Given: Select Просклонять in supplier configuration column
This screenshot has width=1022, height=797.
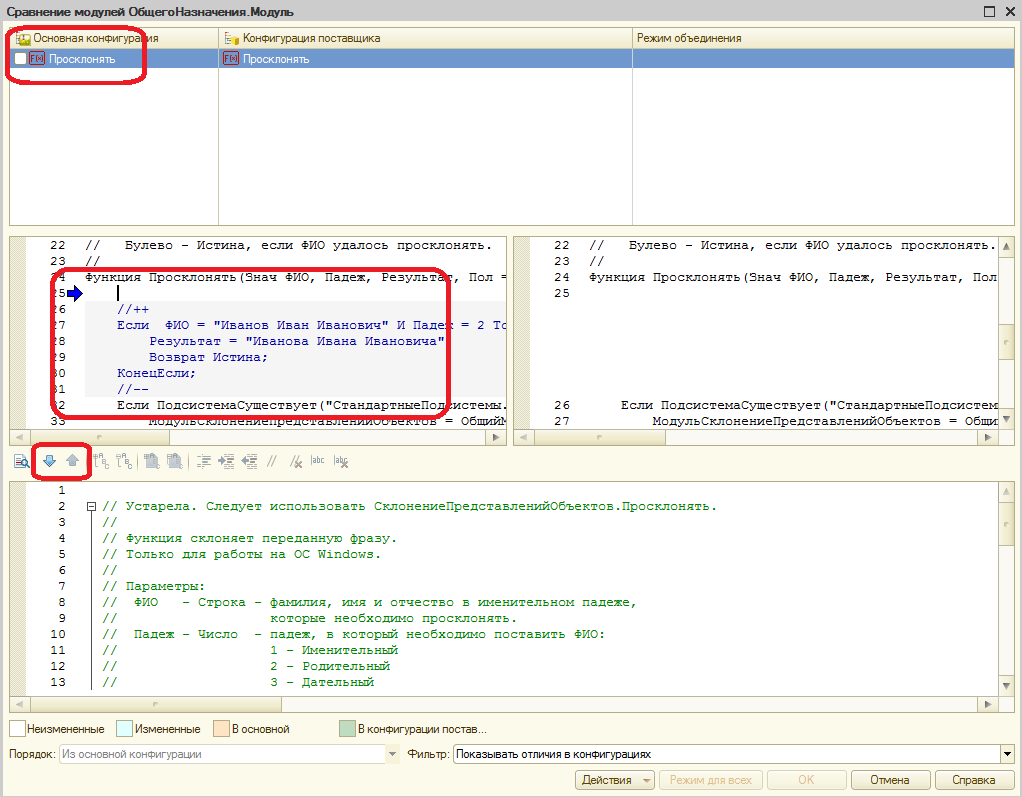Looking at the screenshot, I should click(276, 59).
